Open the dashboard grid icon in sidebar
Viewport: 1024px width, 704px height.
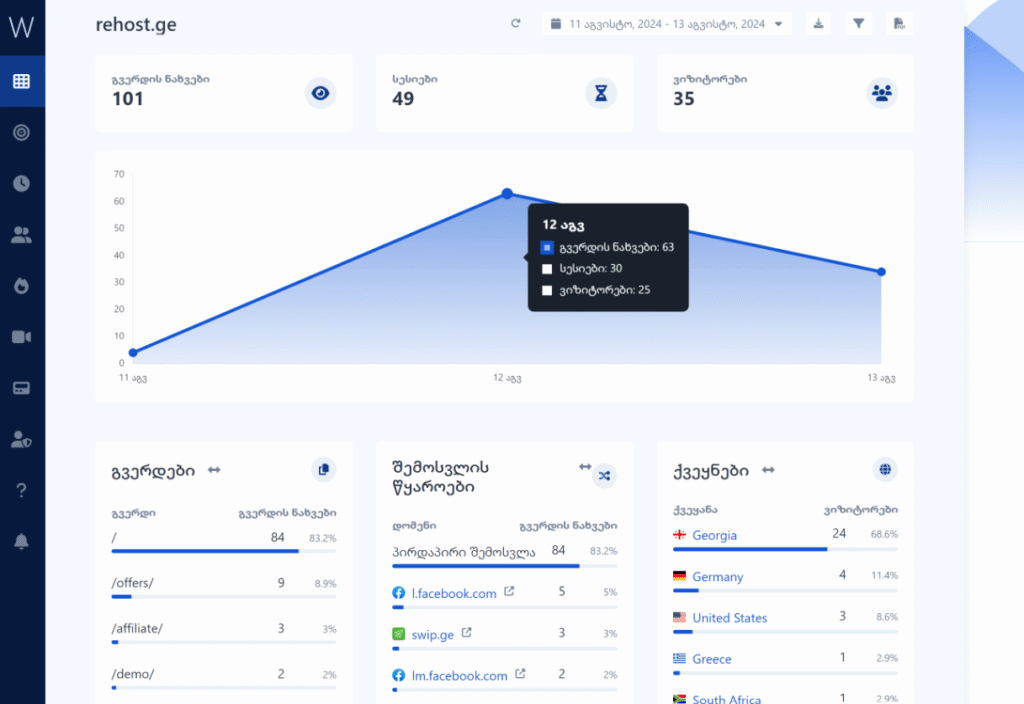[x=21, y=81]
